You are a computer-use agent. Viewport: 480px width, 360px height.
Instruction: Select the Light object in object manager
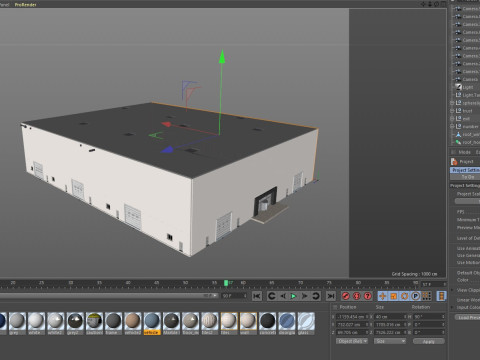pos(468,87)
